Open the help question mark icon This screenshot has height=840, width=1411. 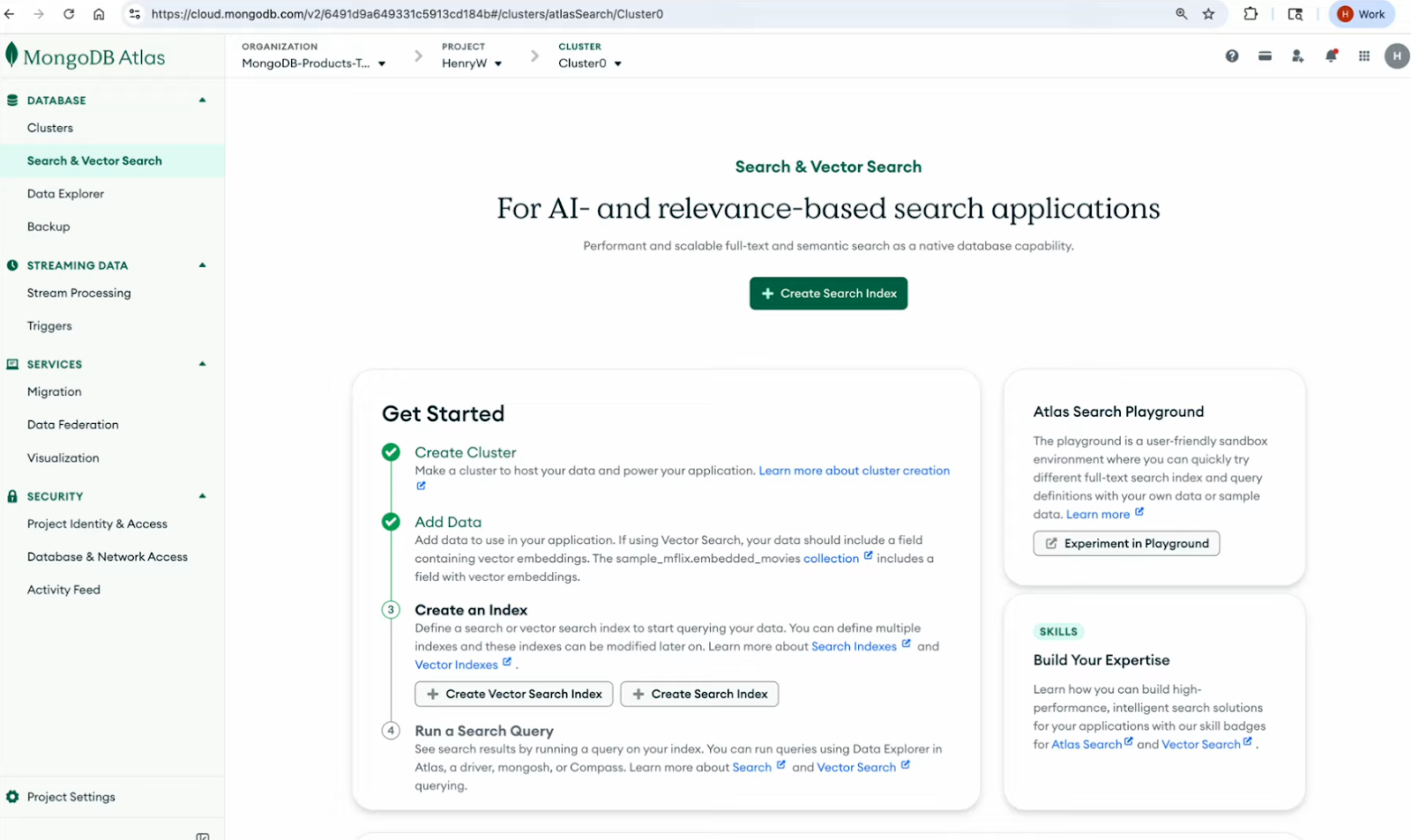pos(1232,56)
